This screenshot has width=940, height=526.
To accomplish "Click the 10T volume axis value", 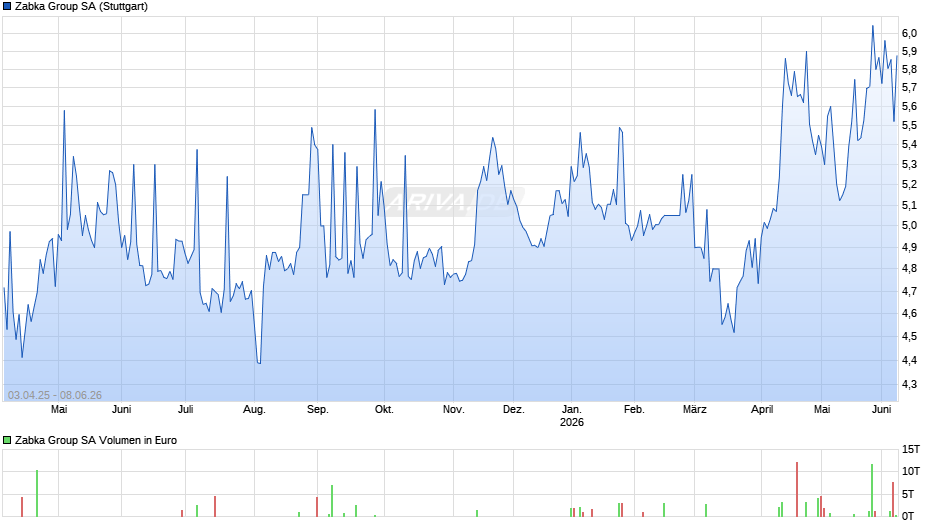I will click(911, 471).
